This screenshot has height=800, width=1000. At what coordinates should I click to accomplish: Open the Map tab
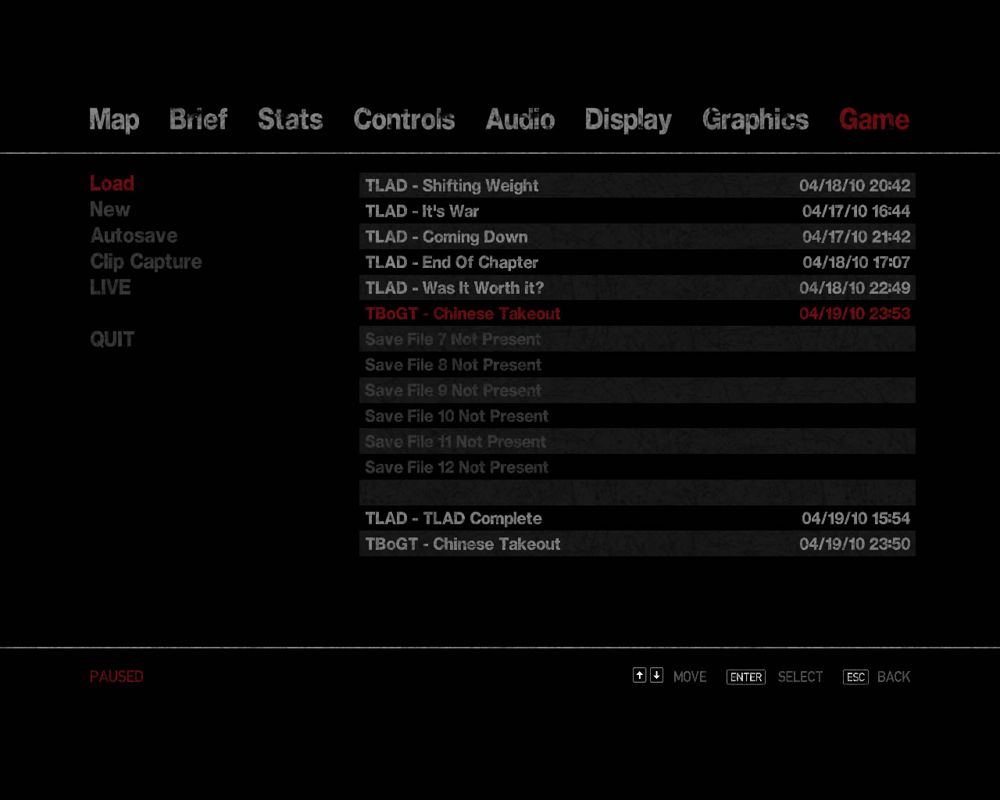(x=114, y=120)
